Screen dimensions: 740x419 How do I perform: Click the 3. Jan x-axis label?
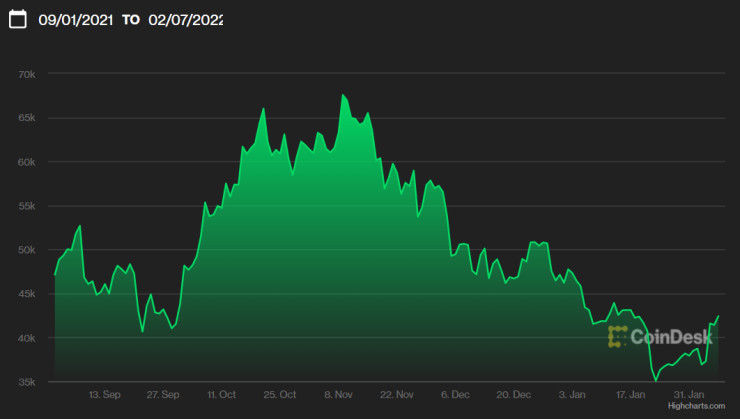click(x=571, y=395)
